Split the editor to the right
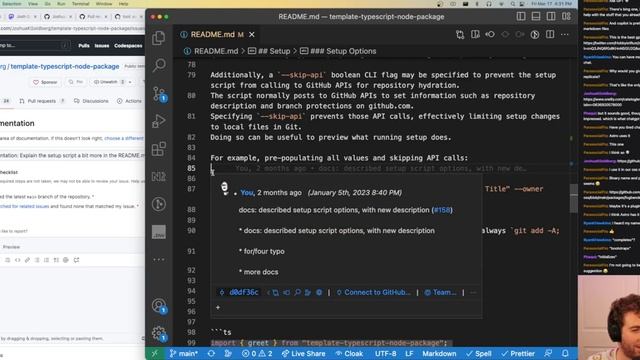The width and height of the screenshot is (640, 360). (550, 35)
